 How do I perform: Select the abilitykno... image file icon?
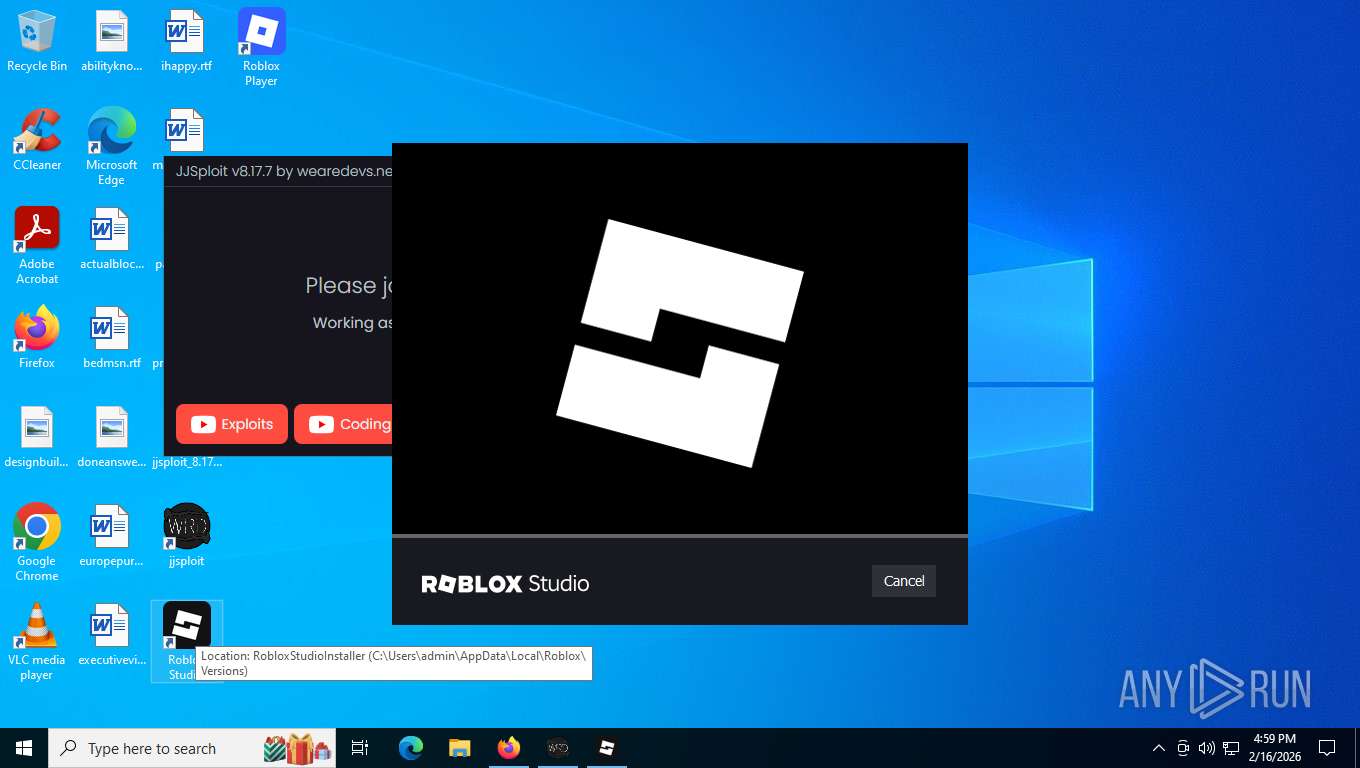(111, 42)
